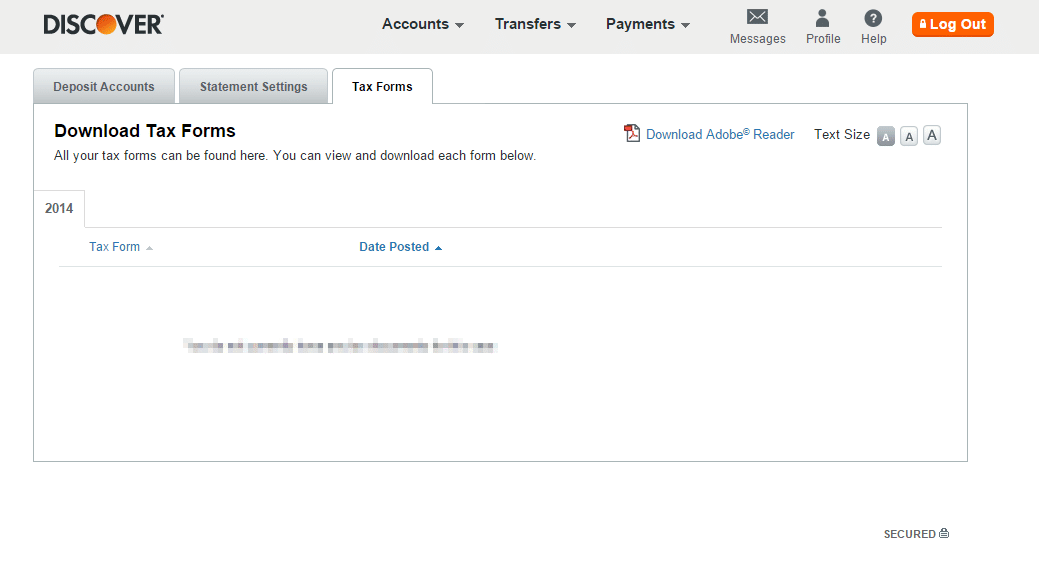Select the small text size button
The image size is (1039, 574).
pyautogui.click(x=886, y=137)
